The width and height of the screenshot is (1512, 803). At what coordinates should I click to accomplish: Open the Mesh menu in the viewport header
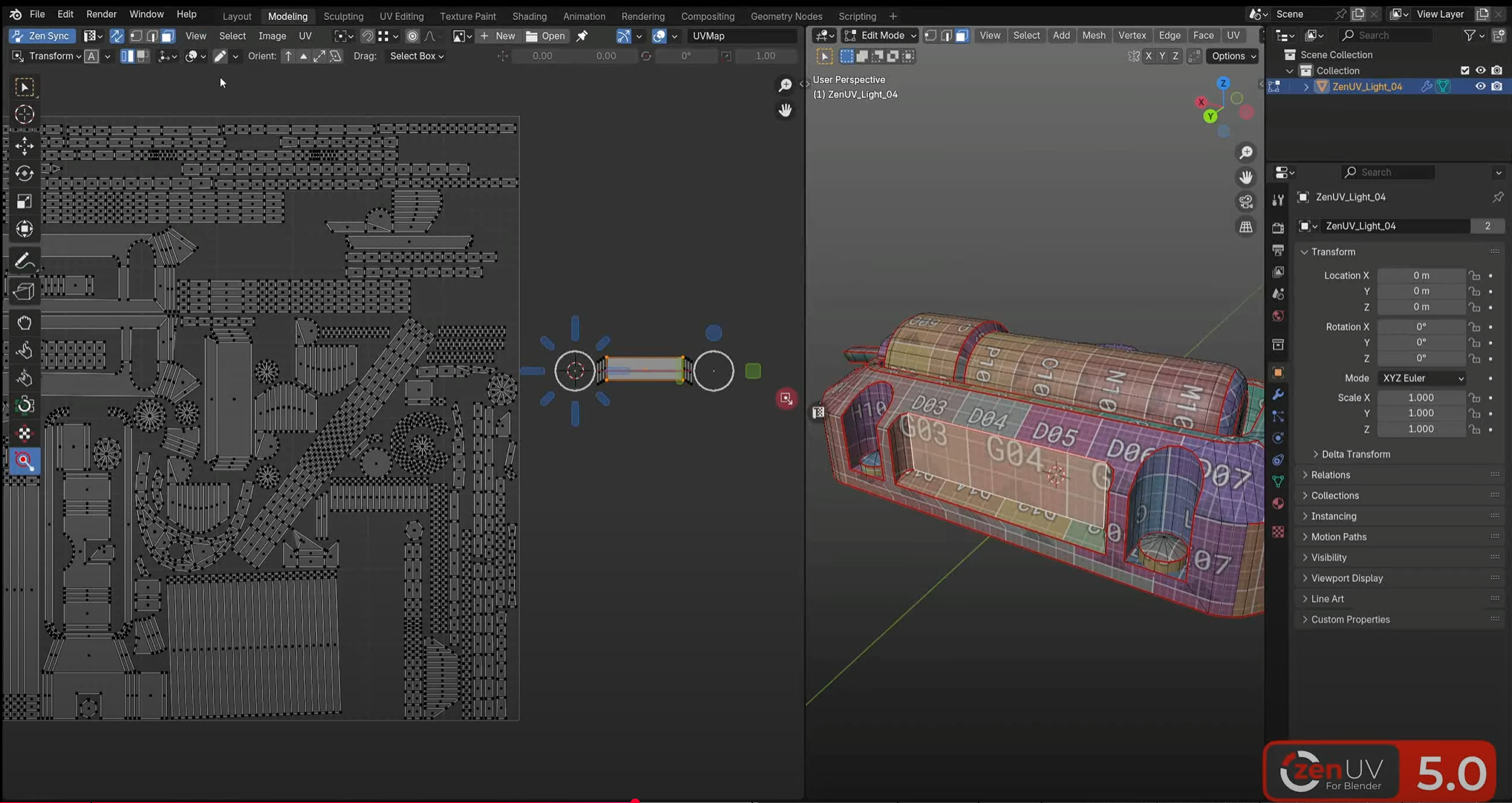[1094, 35]
